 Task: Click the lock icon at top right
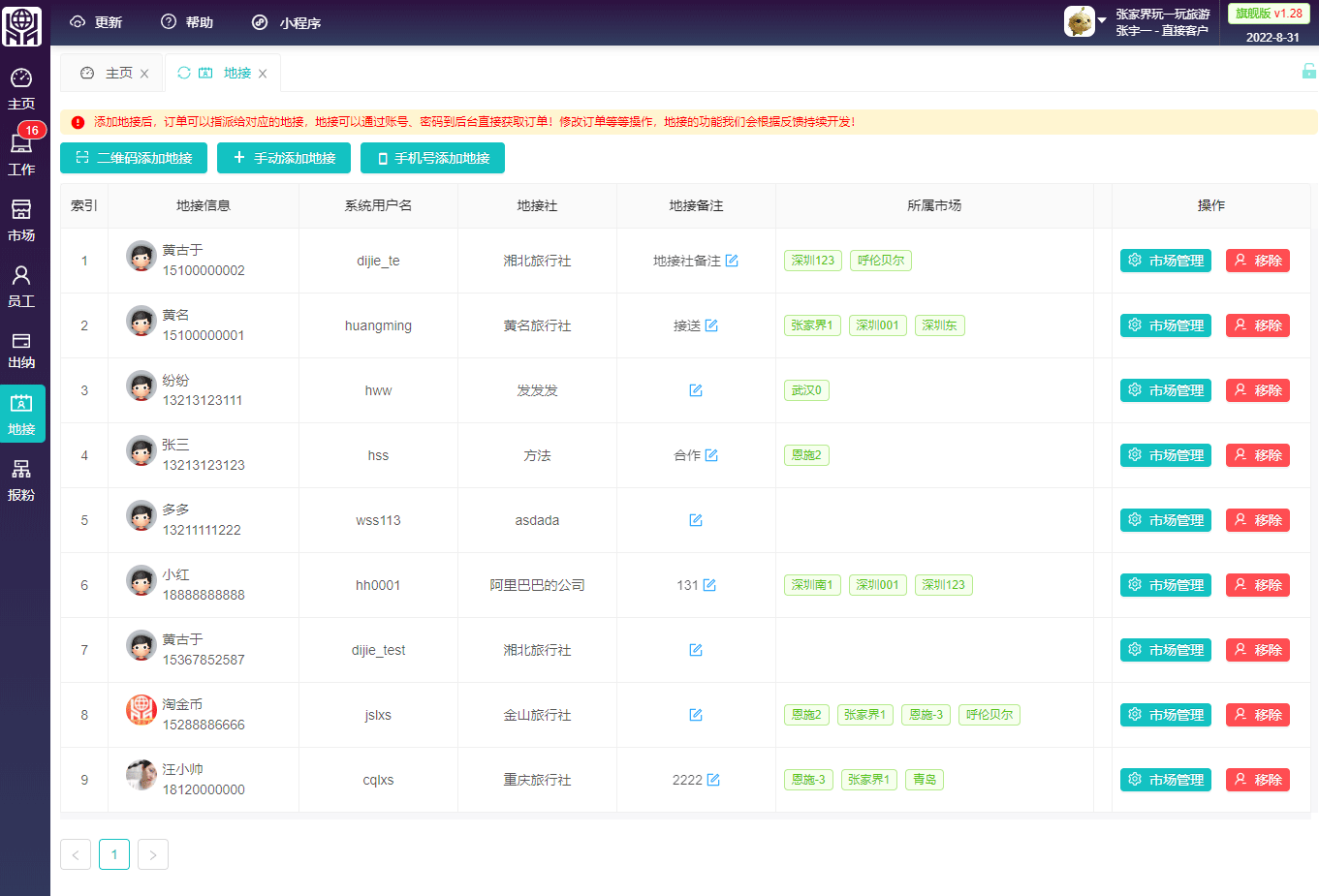coord(1308,72)
